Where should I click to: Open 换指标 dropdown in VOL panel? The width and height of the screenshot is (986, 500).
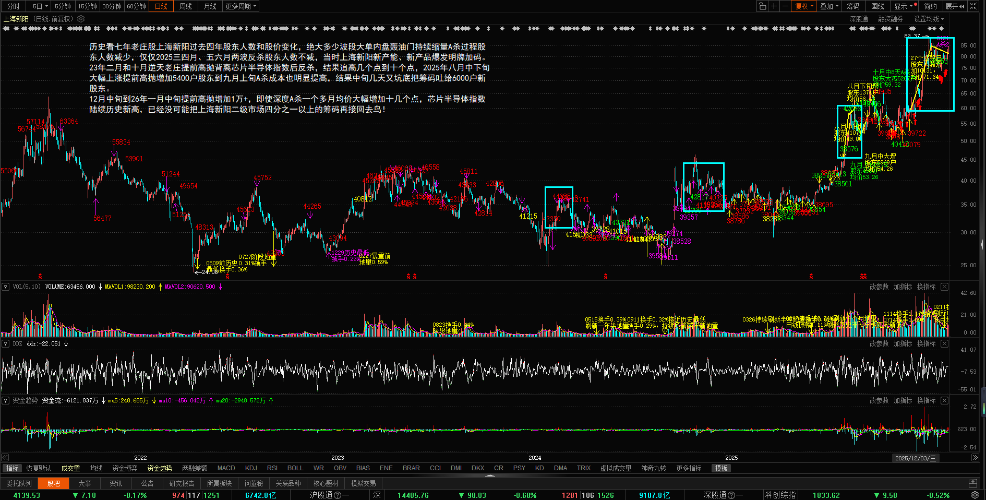tap(926, 287)
